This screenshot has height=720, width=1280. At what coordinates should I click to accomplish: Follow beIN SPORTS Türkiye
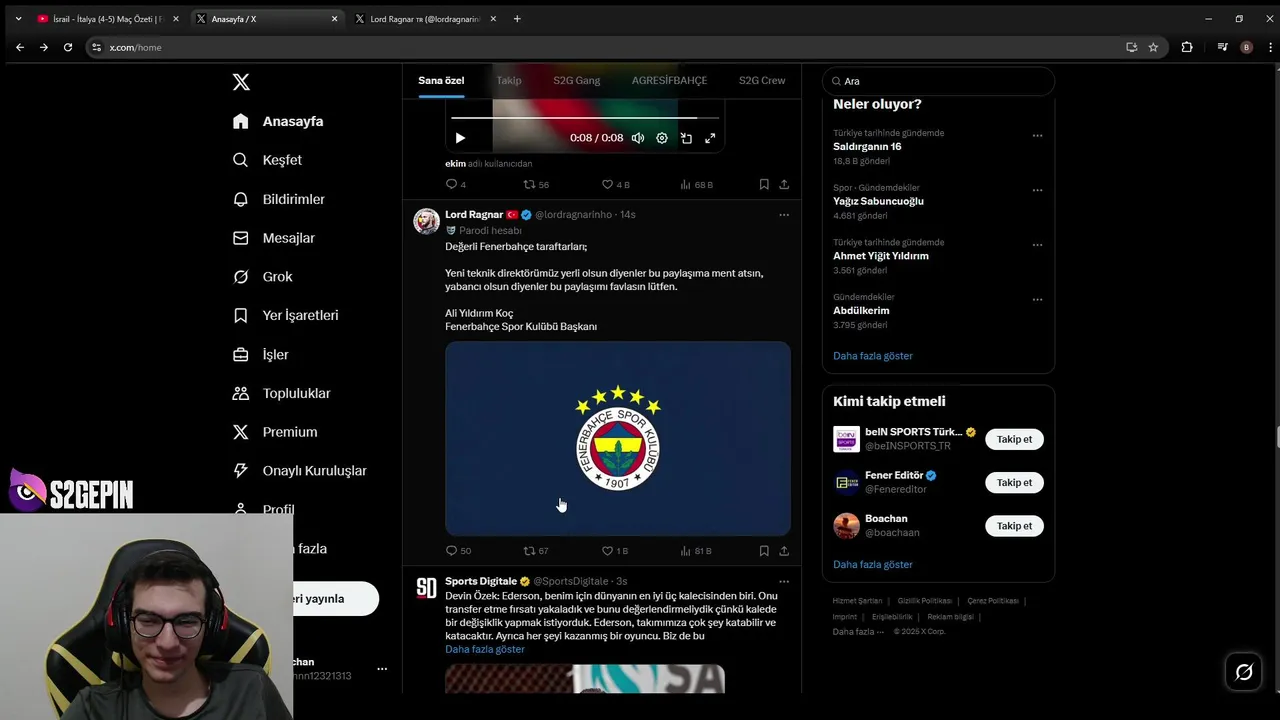1014,439
